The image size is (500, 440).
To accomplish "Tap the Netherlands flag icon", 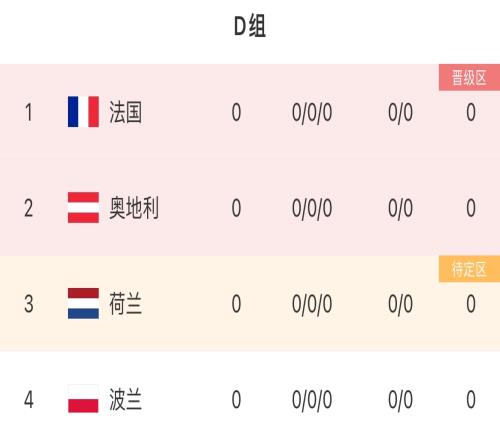I will 83,303.
